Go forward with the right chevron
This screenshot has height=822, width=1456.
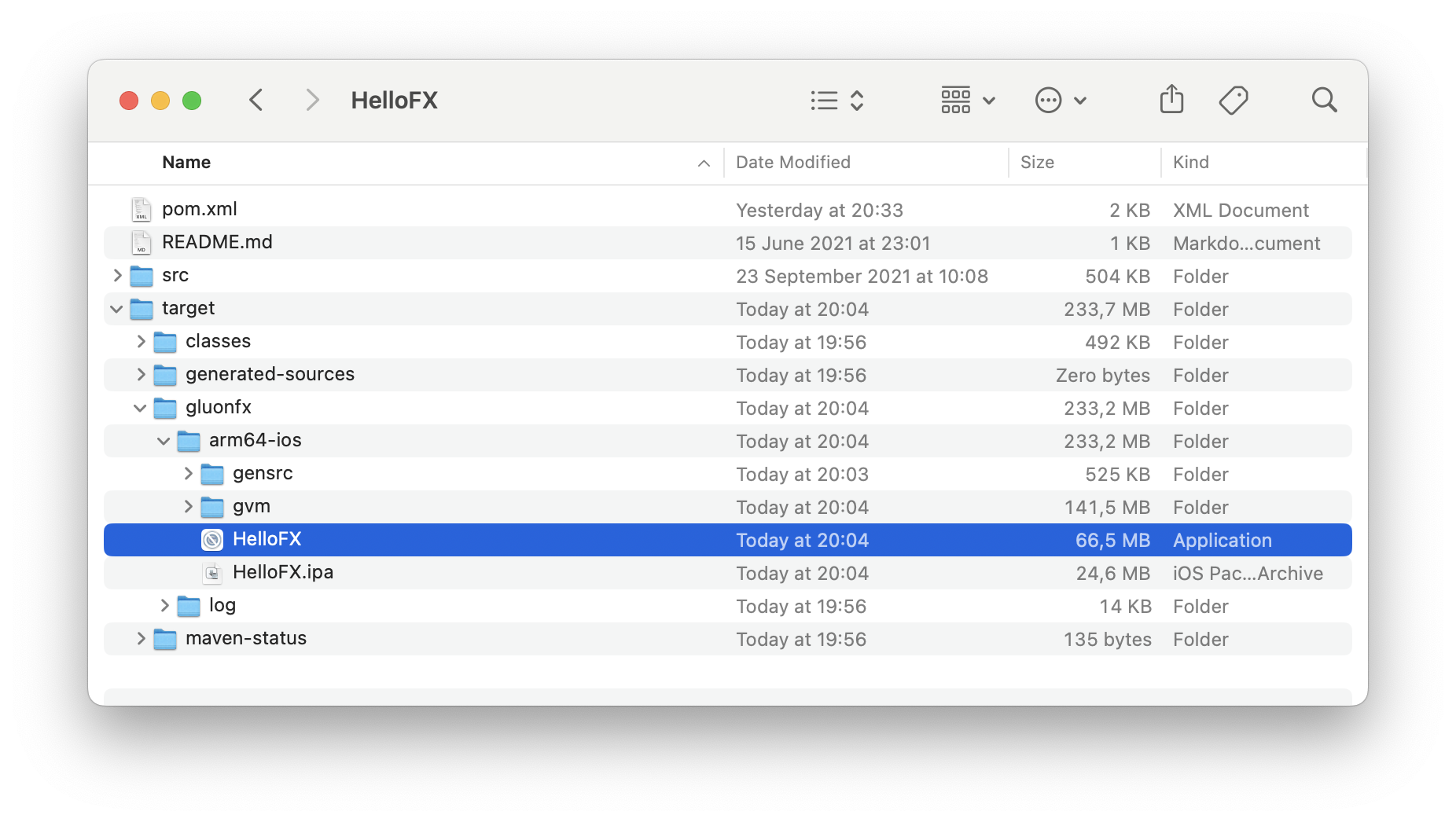(x=312, y=100)
